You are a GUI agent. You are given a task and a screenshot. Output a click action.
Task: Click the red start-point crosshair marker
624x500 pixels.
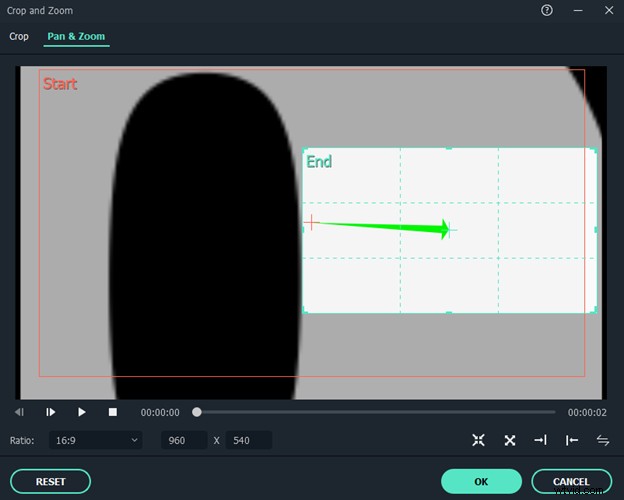[311, 222]
